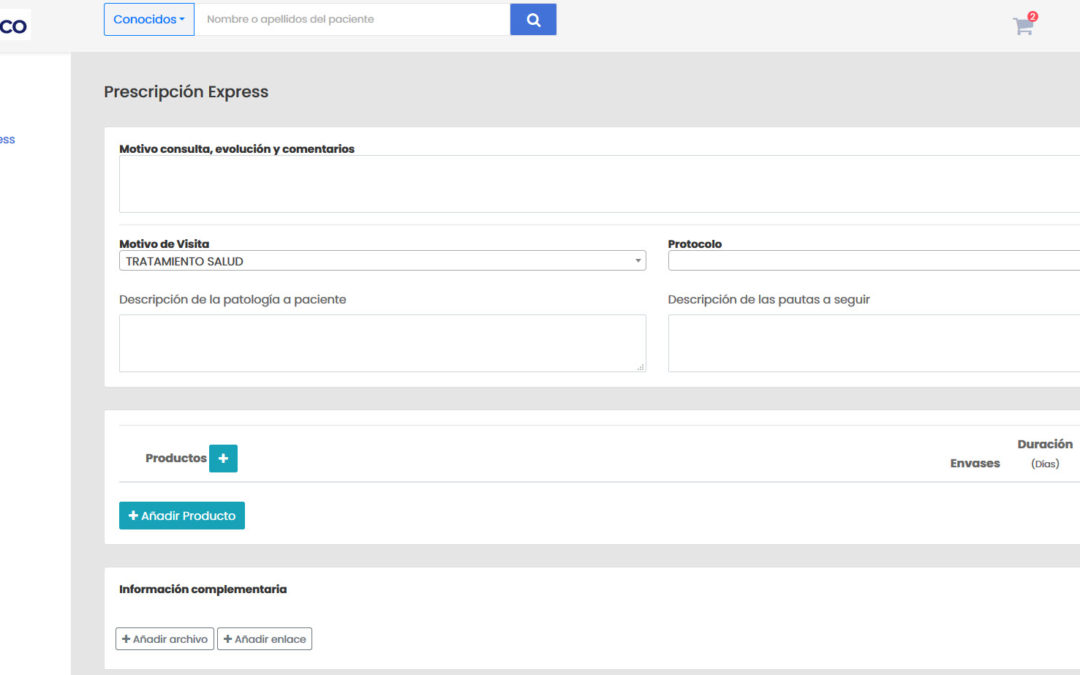
Task: Click the Protocolo label
Action: pyautogui.click(x=695, y=244)
